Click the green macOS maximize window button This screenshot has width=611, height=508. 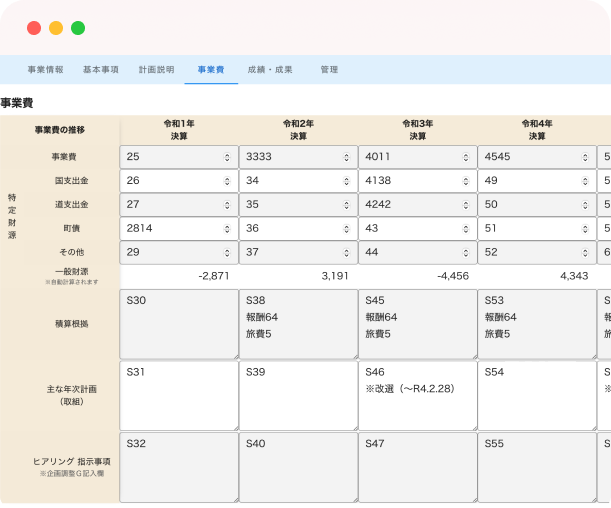tap(78, 28)
